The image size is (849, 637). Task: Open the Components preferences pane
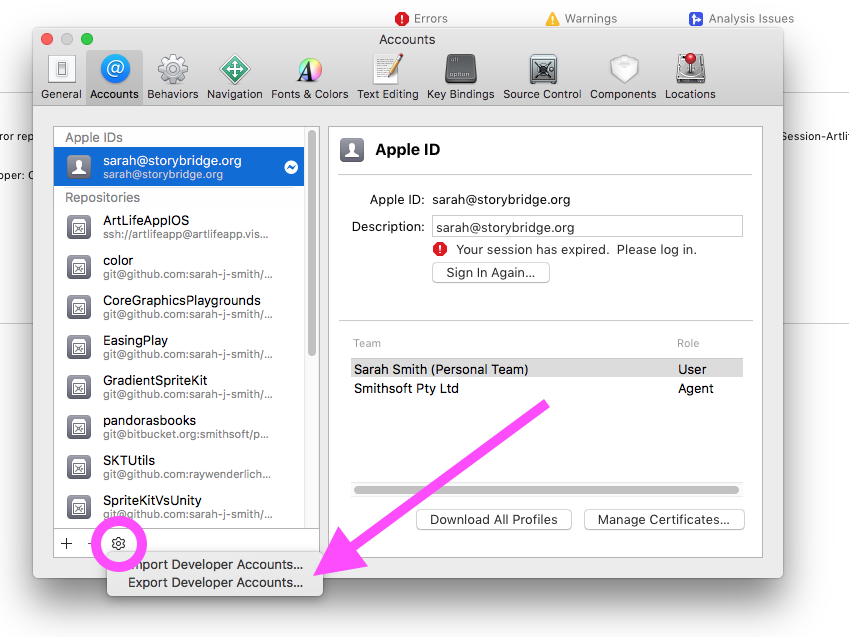coord(623,77)
